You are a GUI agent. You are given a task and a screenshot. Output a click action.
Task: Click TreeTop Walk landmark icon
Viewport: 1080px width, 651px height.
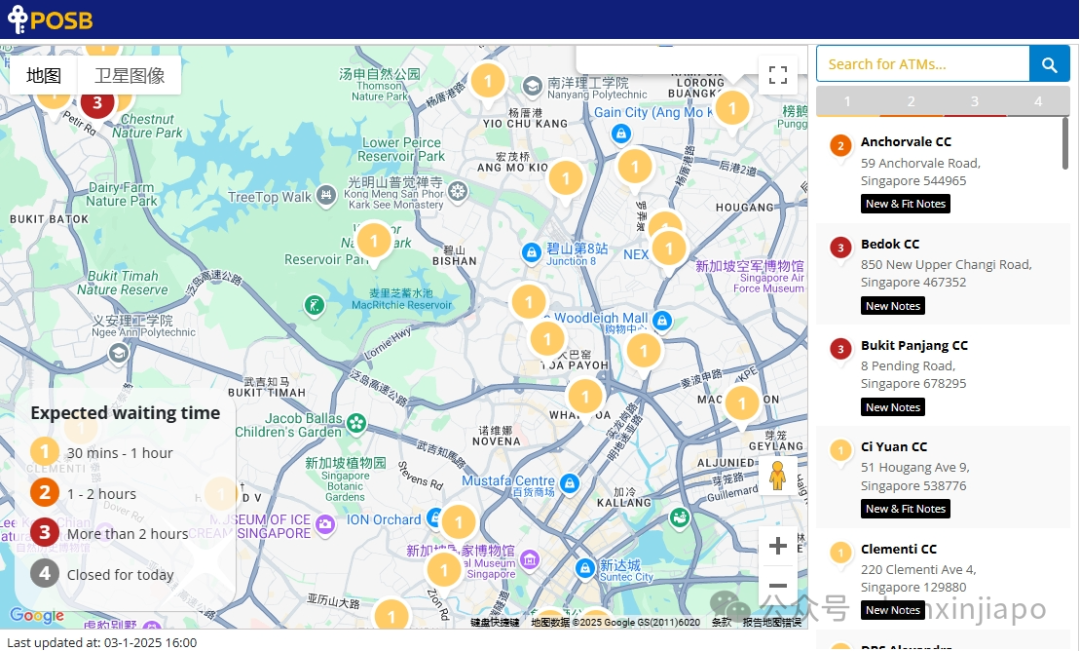[326, 195]
